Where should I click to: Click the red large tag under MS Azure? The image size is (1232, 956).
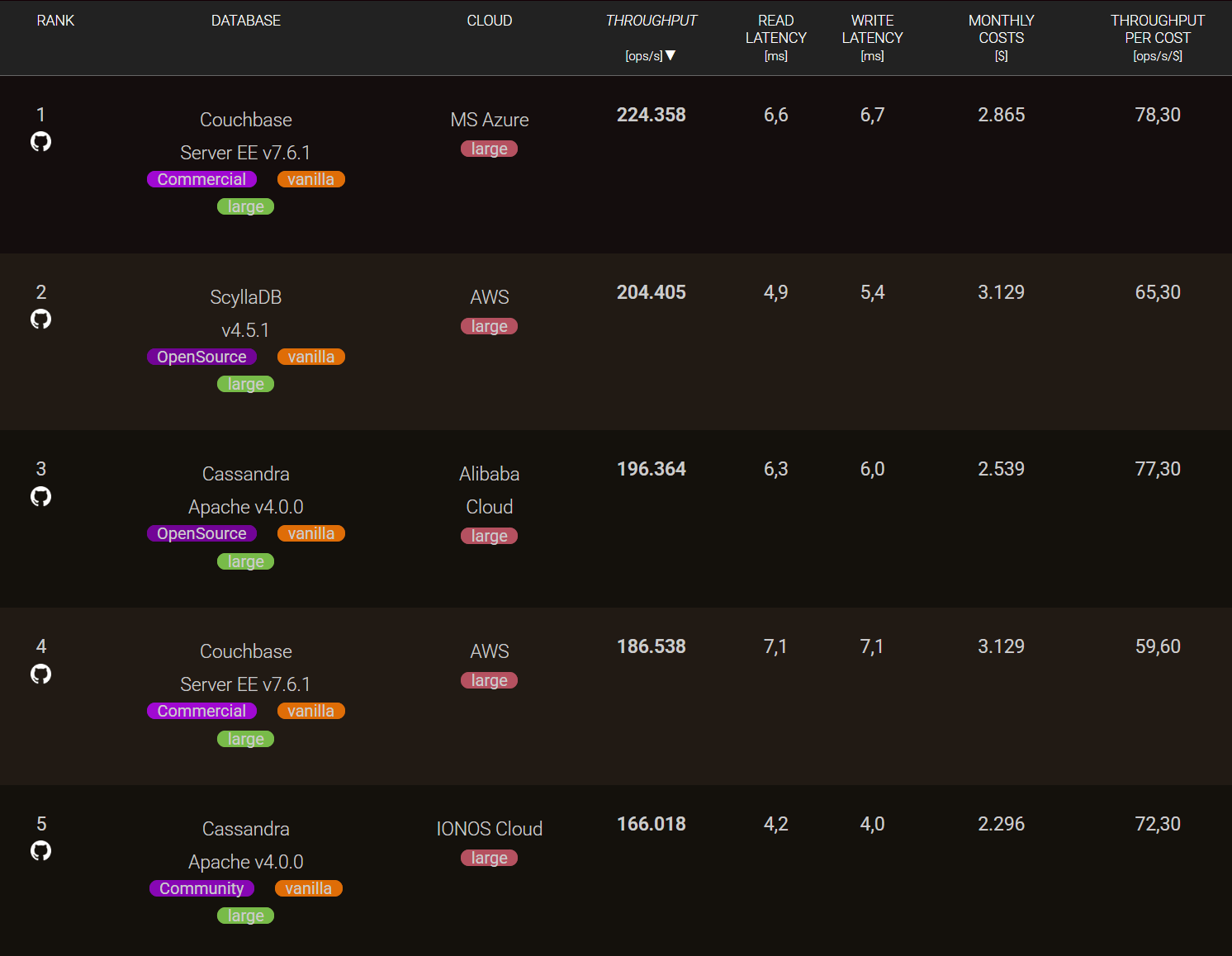tap(489, 149)
